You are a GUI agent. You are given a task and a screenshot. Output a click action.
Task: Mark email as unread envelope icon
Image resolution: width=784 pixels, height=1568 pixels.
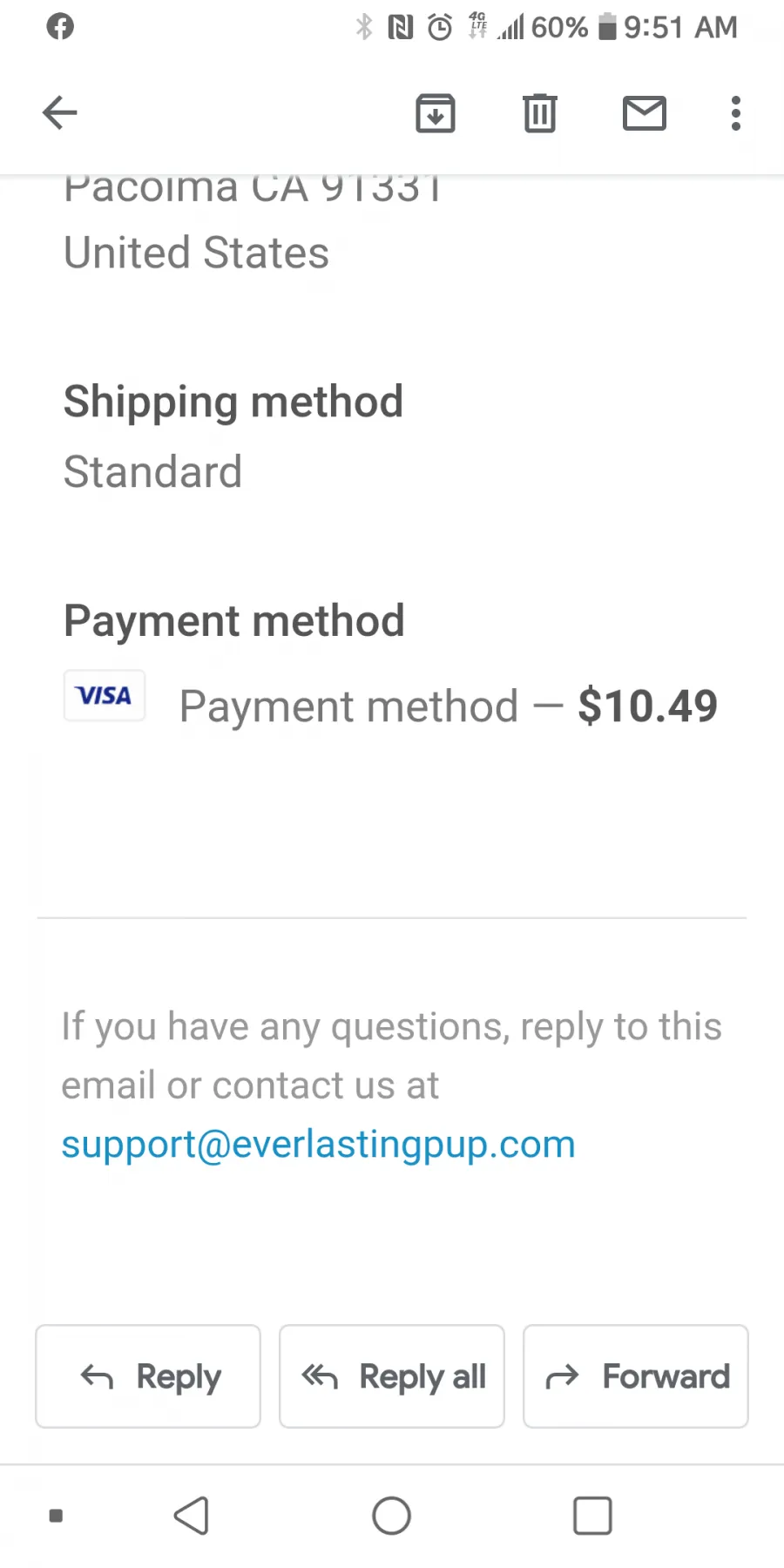pyautogui.click(x=645, y=113)
